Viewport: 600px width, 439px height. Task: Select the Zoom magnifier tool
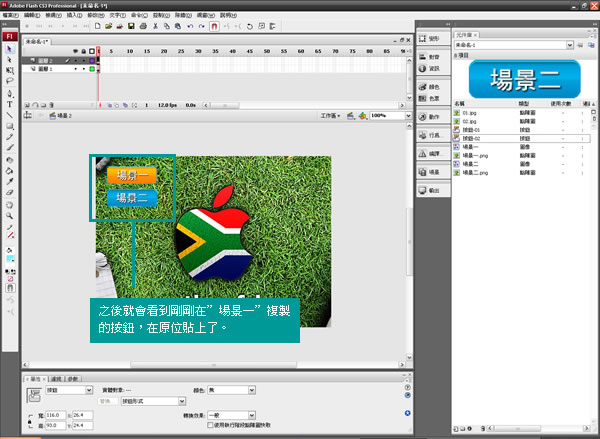[10, 216]
